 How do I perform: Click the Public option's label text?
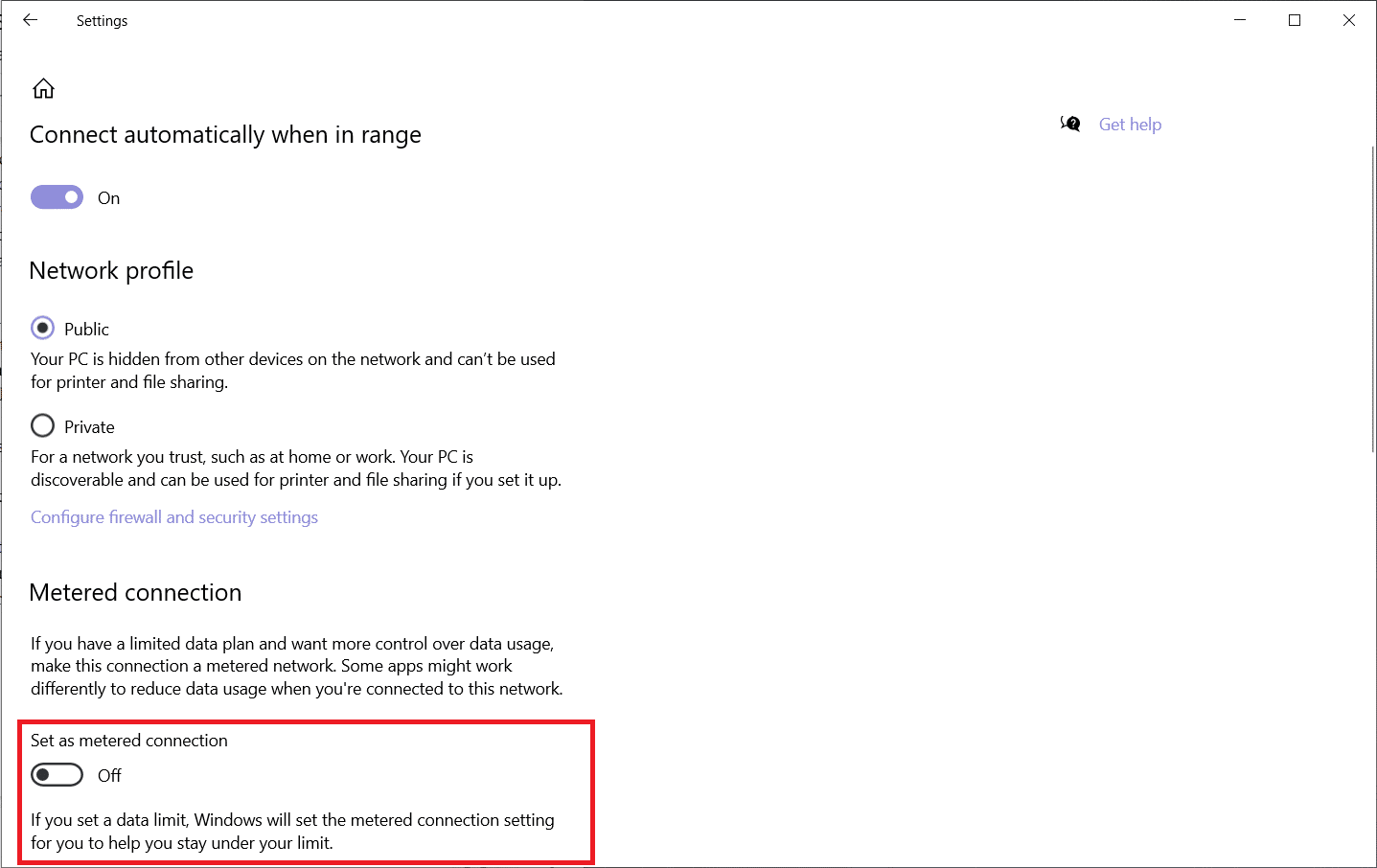coord(86,330)
